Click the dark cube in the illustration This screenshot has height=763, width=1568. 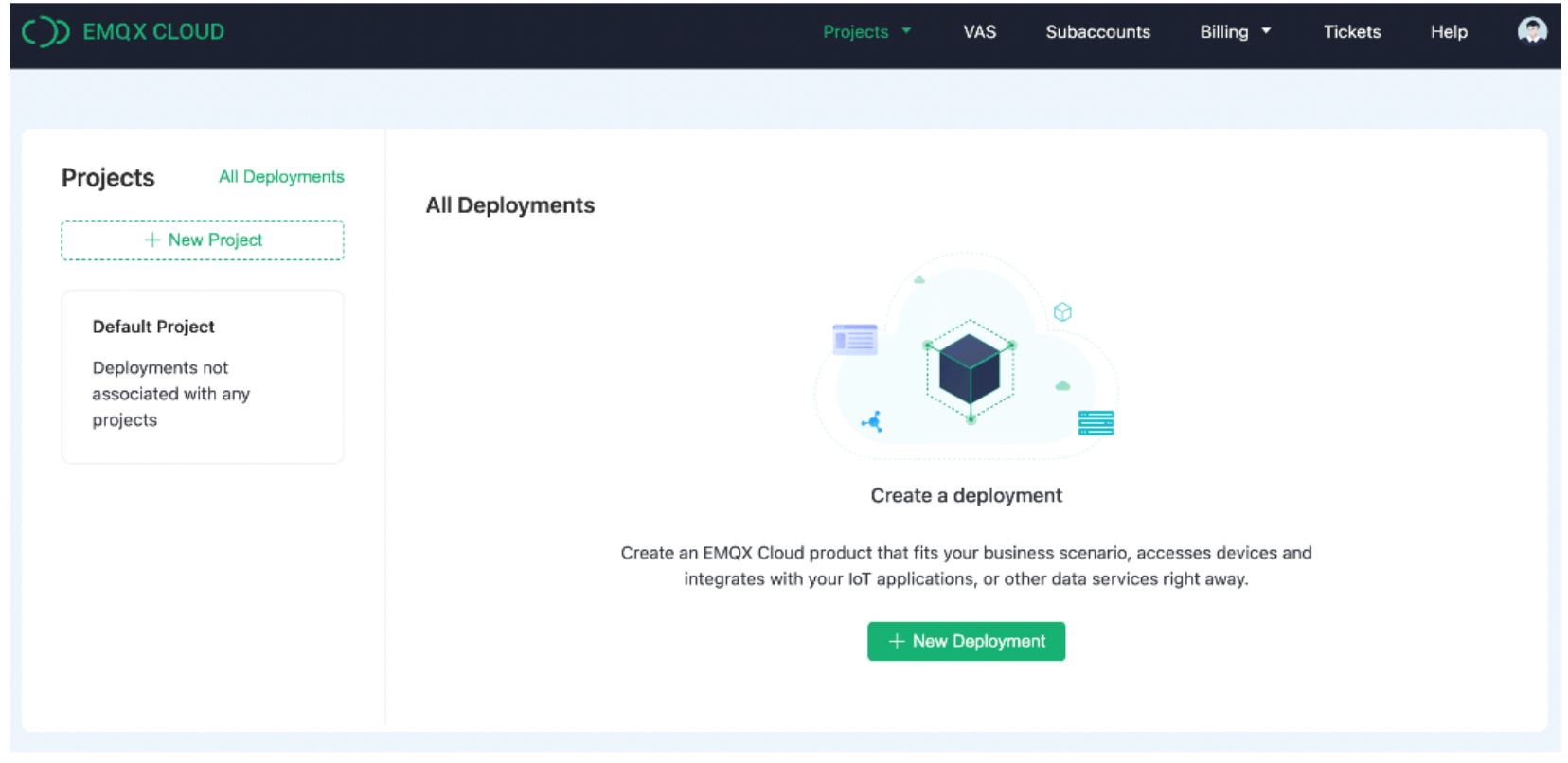coord(969,369)
